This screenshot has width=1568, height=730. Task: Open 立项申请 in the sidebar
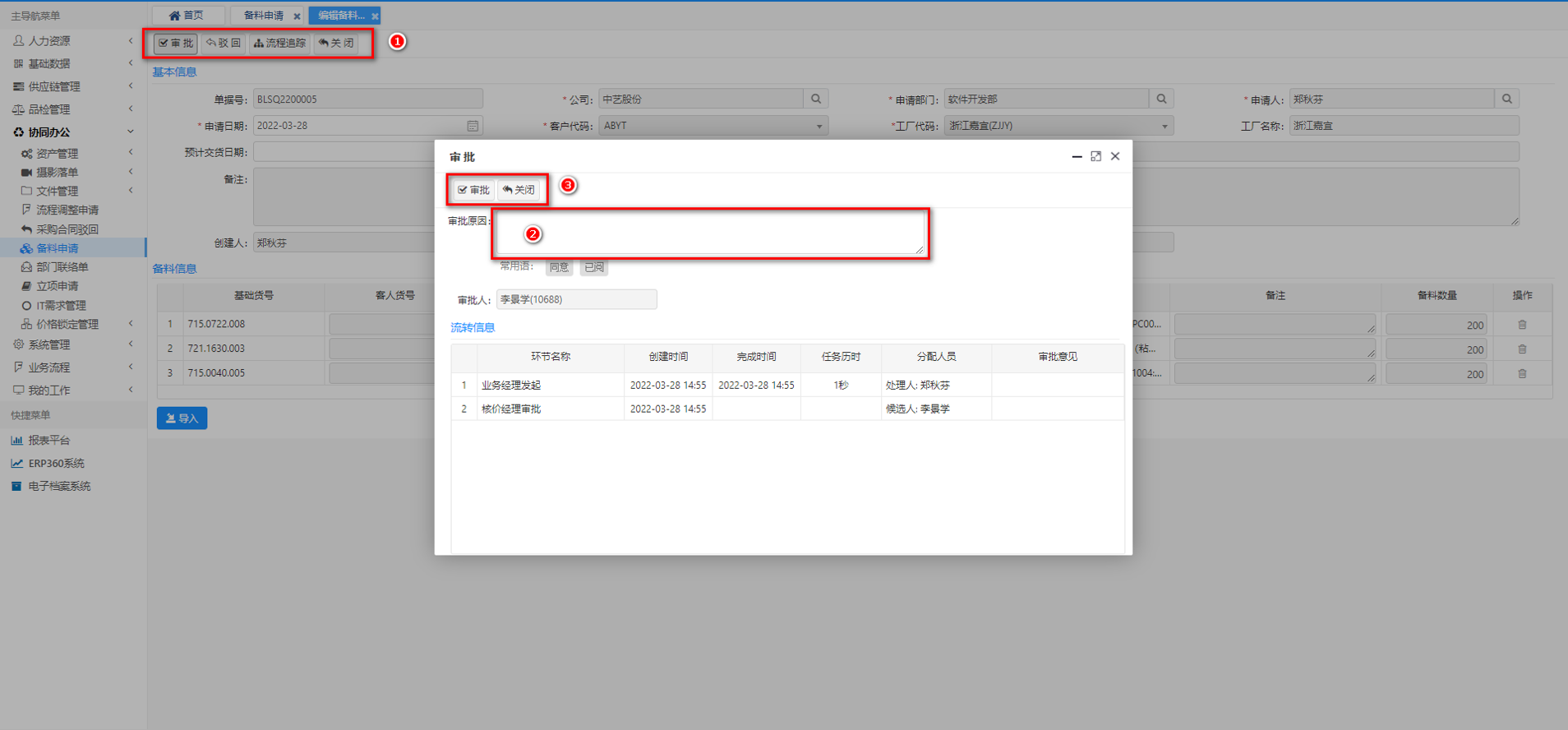[x=73, y=286]
